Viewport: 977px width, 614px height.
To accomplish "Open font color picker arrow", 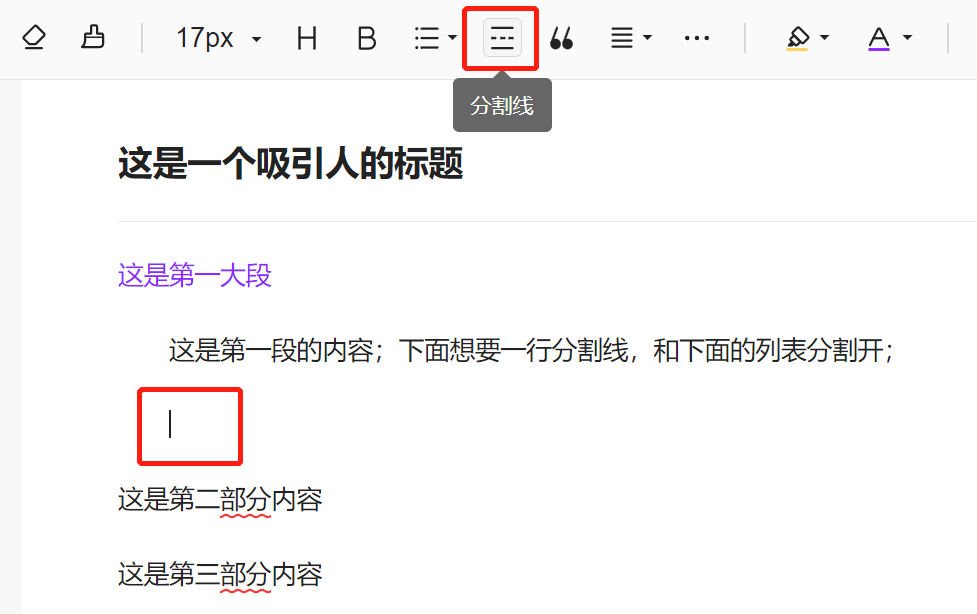I will click(907, 37).
